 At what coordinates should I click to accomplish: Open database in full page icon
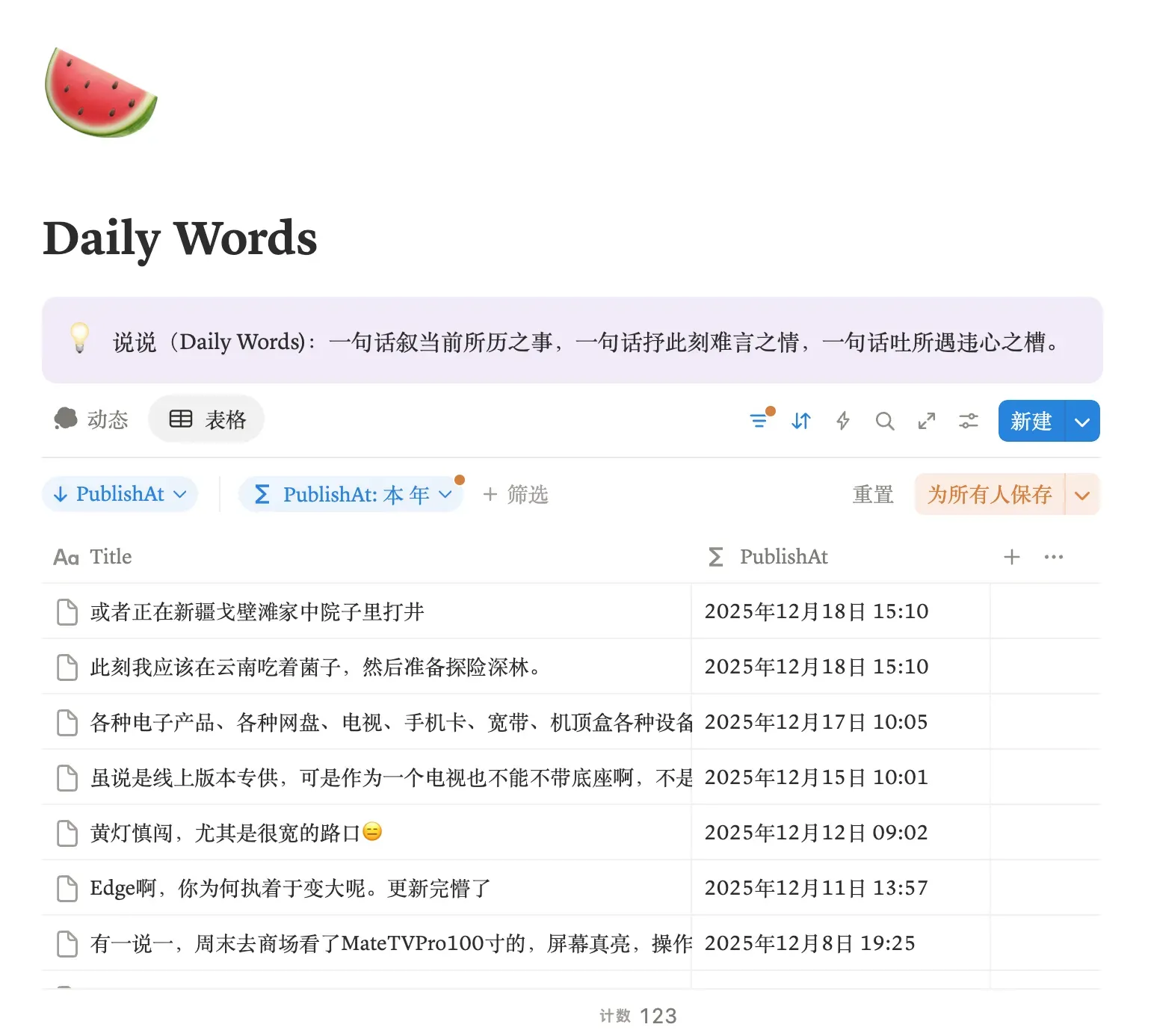[927, 421]
